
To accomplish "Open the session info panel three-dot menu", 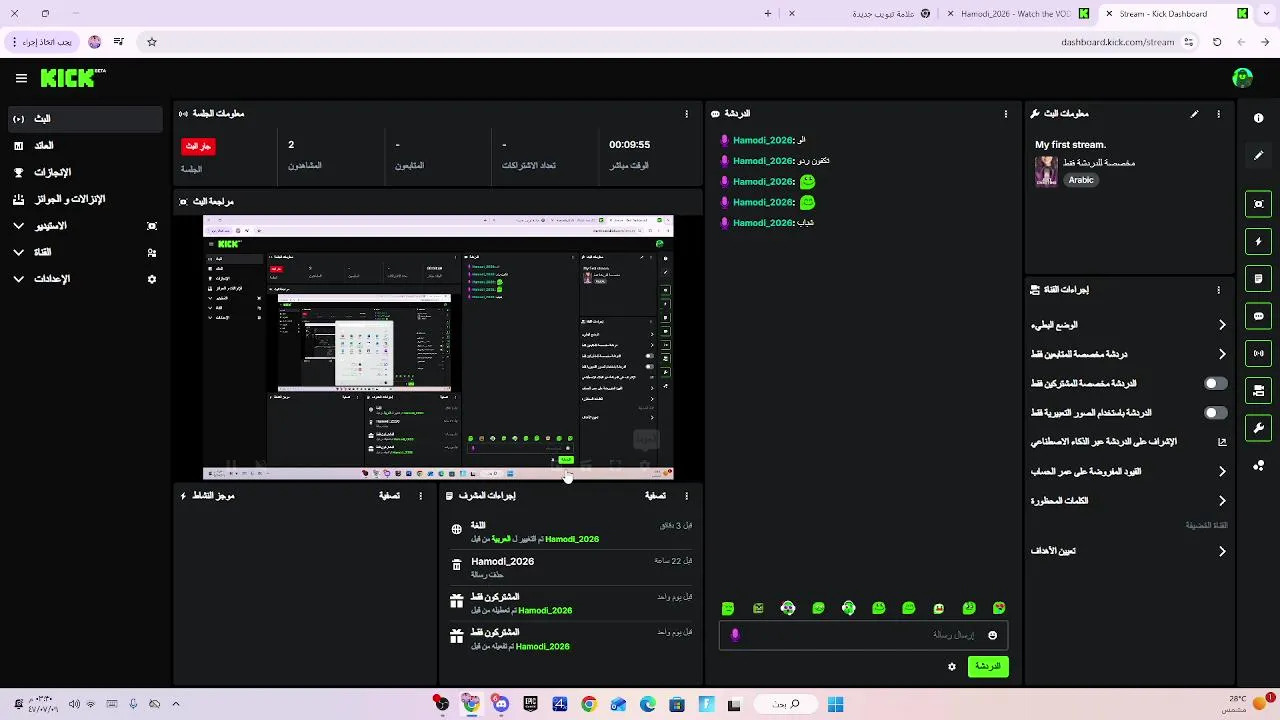I will point(686,114).
